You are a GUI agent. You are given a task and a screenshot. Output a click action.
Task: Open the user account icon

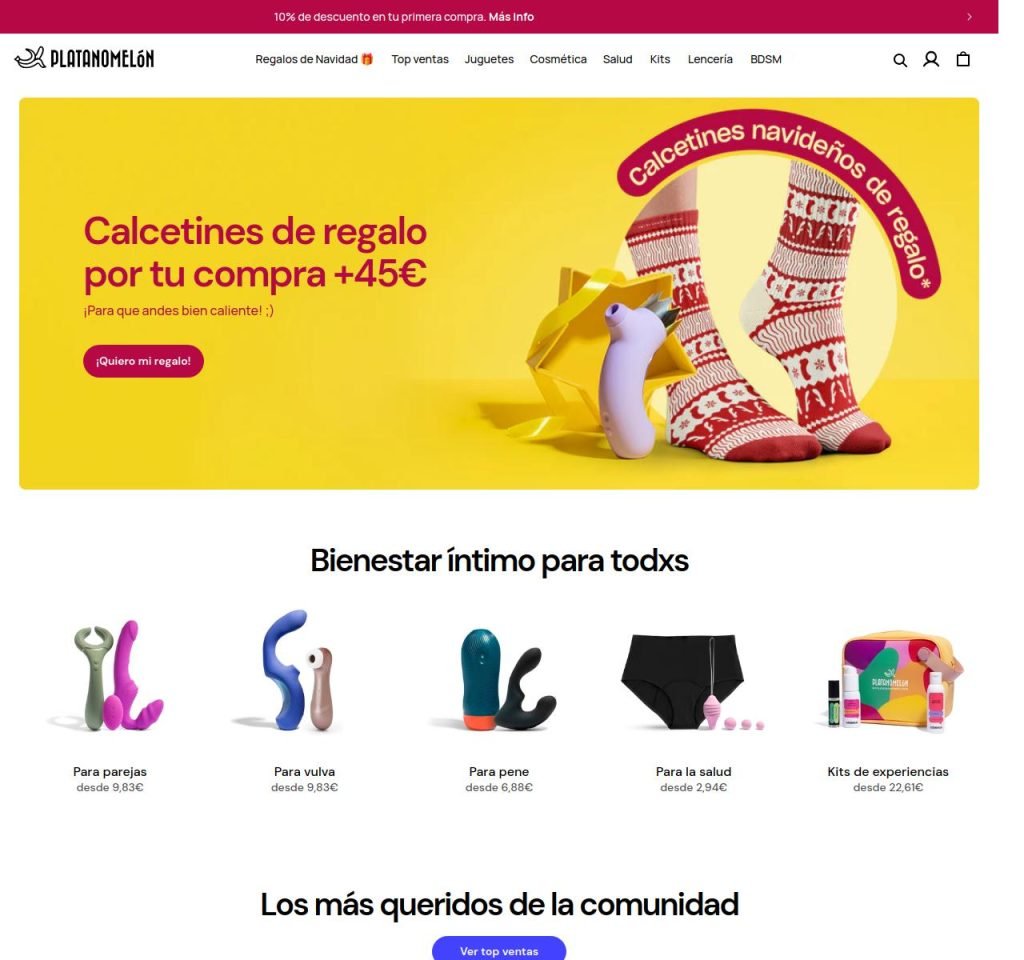pos(931,59)
